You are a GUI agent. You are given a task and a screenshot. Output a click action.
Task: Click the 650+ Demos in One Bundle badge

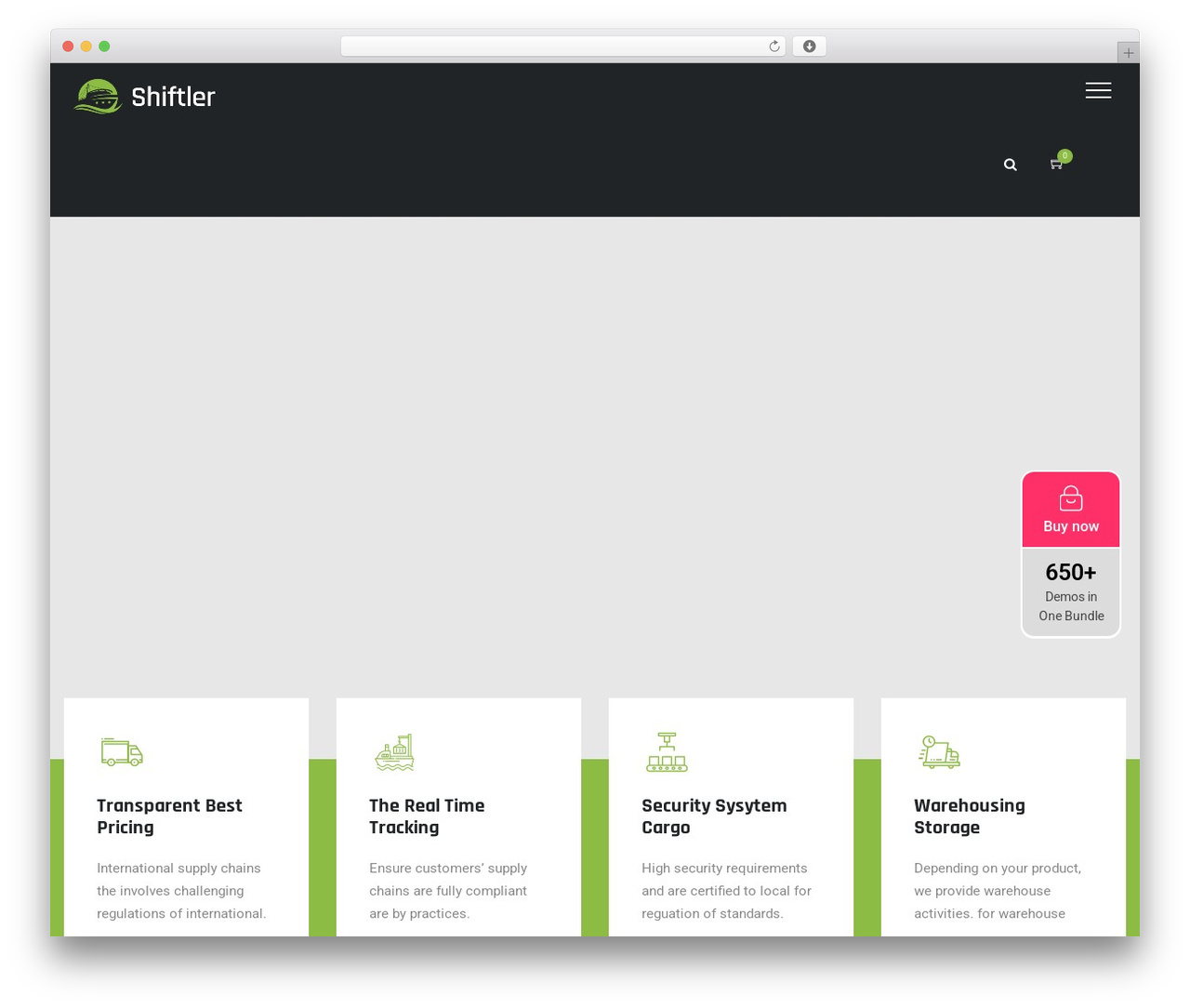click(x=1071, y=592)
